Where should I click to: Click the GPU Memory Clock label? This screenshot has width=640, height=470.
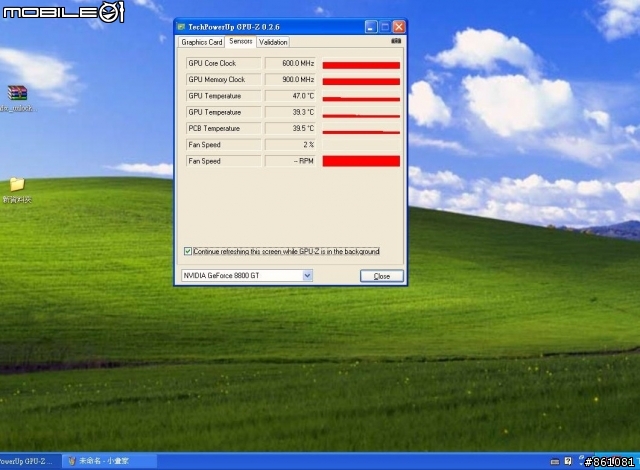pyautogui.click(x=223, y=80)
